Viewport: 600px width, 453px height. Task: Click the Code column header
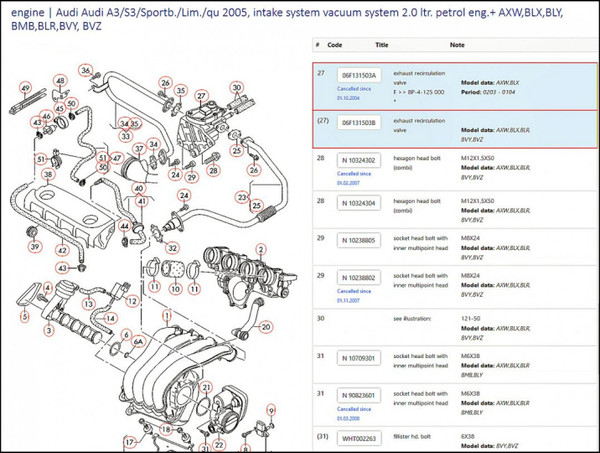point(336,45)
